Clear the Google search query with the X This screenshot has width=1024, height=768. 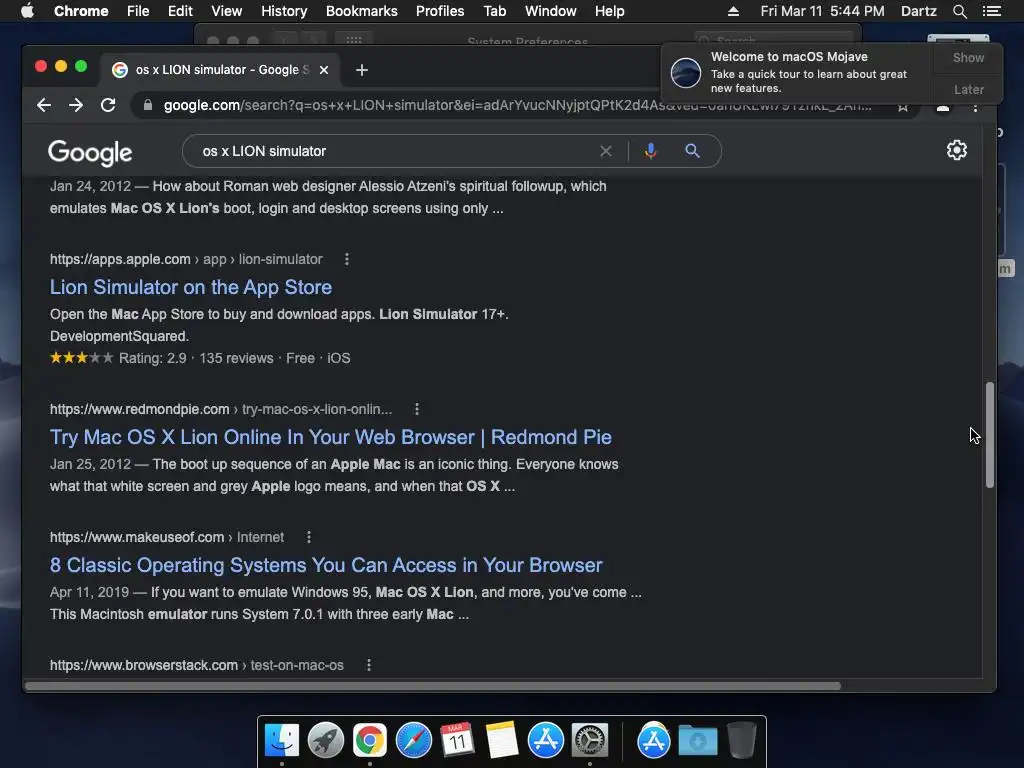coord(605,151)
